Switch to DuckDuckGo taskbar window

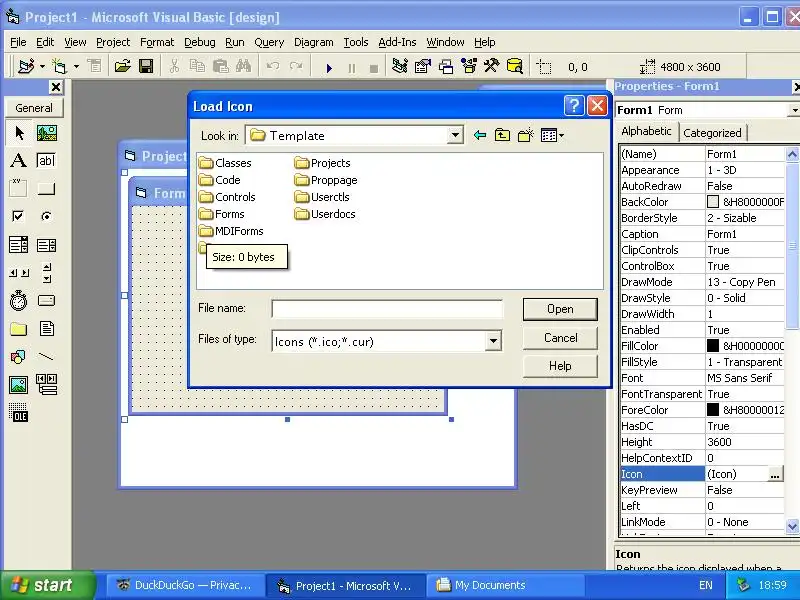click(x=185, y=586)
